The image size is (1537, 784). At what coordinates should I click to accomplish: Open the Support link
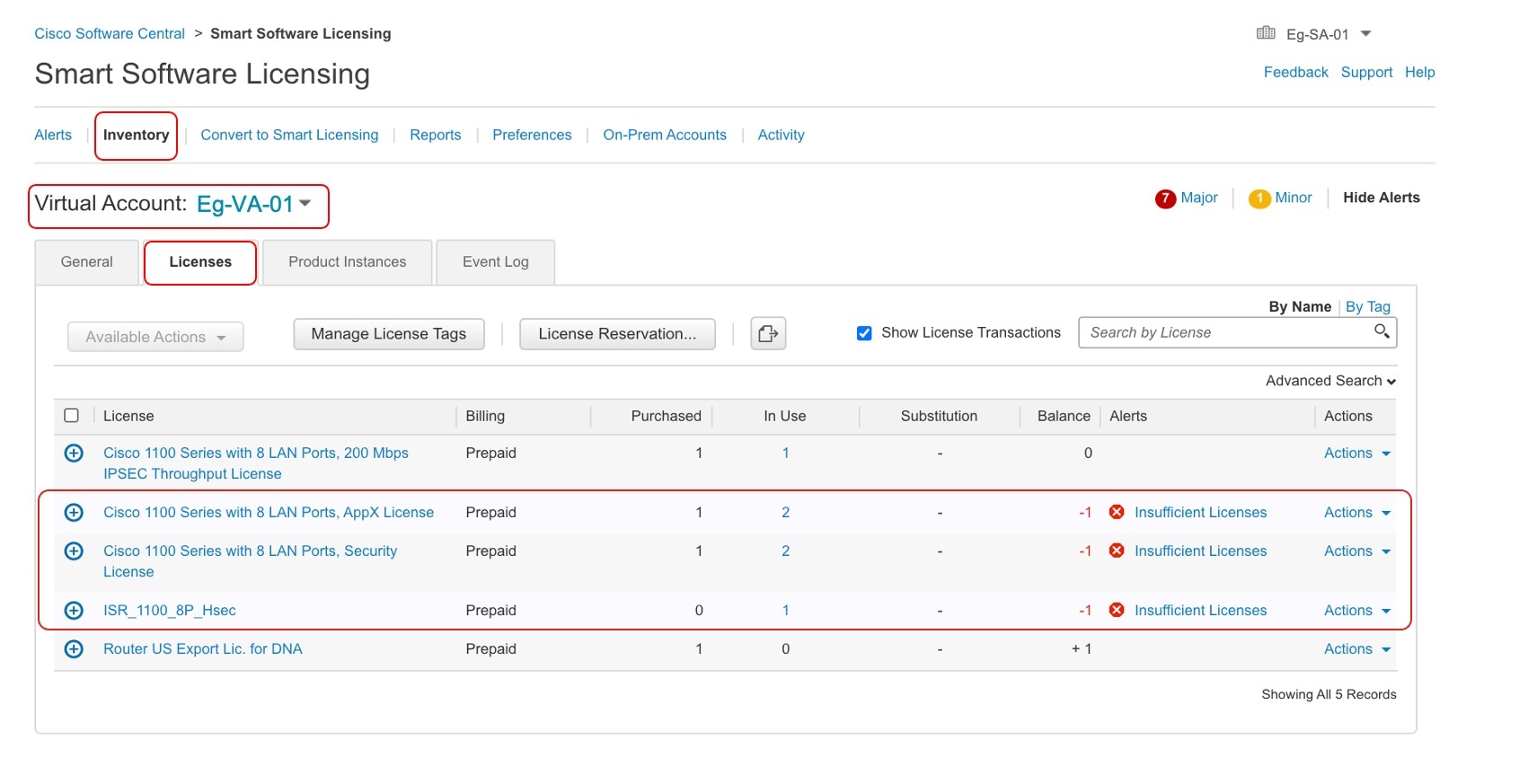click(x=1366, y=72)
